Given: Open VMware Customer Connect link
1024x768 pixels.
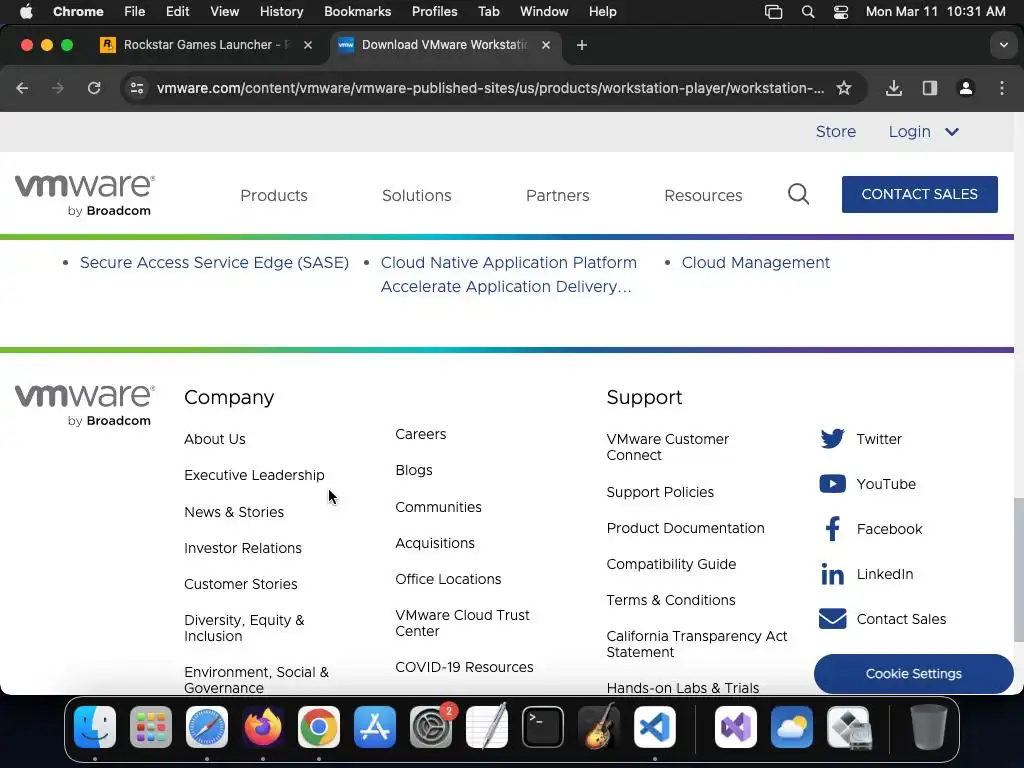Looking at the screenshot, I should click(x=667, y=447).
